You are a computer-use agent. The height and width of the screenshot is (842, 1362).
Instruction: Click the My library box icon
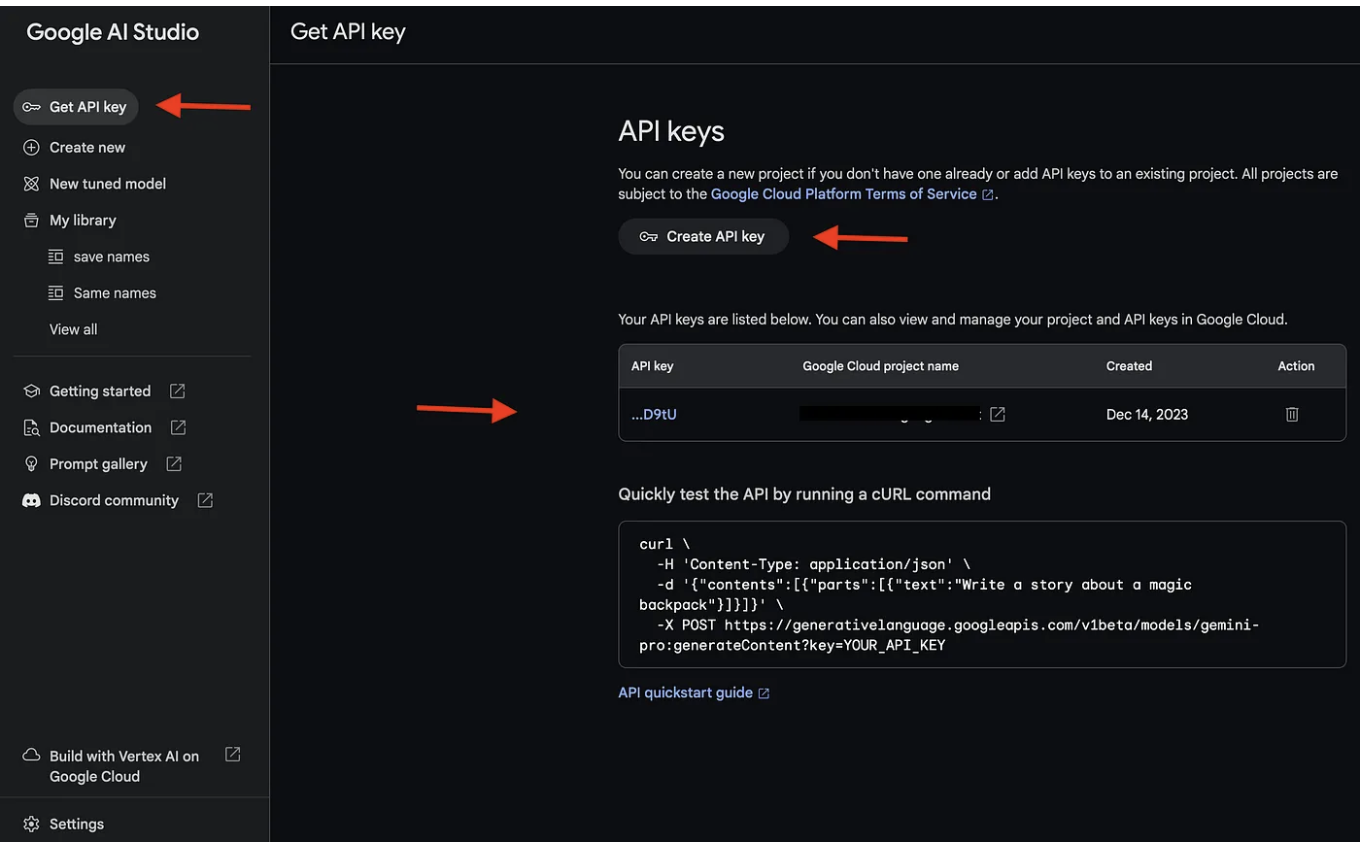(31, 220)
